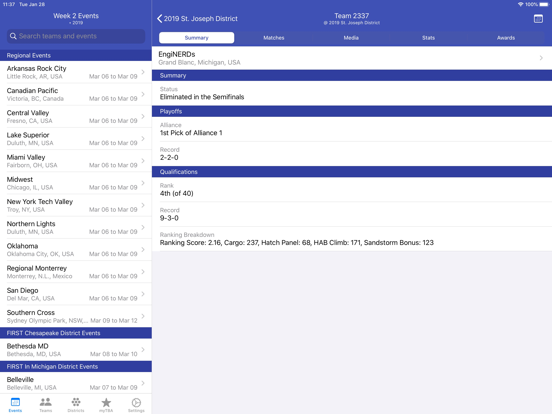
Task: Open Lake Superior event
Action: [x=76, y=139]
